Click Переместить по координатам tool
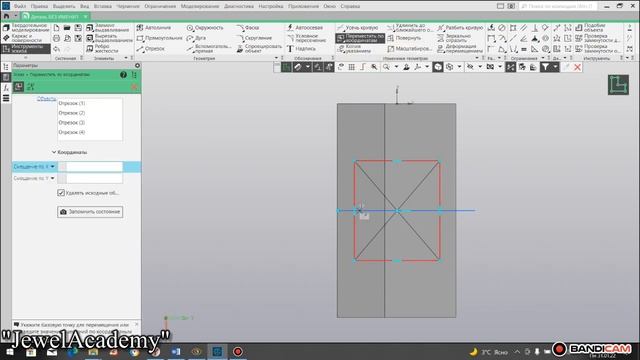 click(360, 38)
